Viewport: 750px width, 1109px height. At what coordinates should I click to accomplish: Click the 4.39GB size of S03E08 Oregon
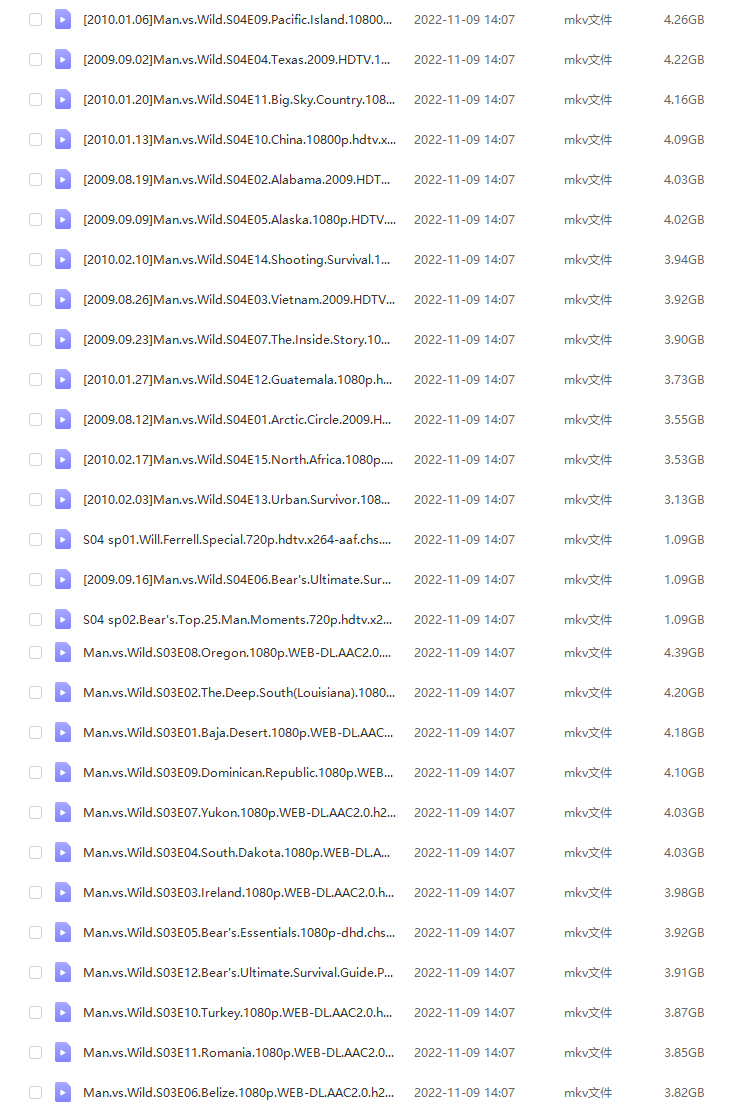coord(683,652)
